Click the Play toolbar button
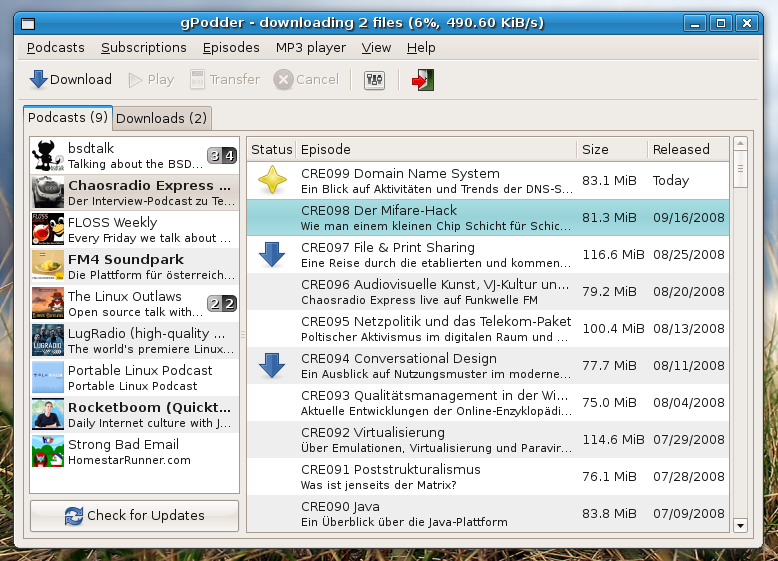Viewport: 778px width, 561px height. coord(151,79)
